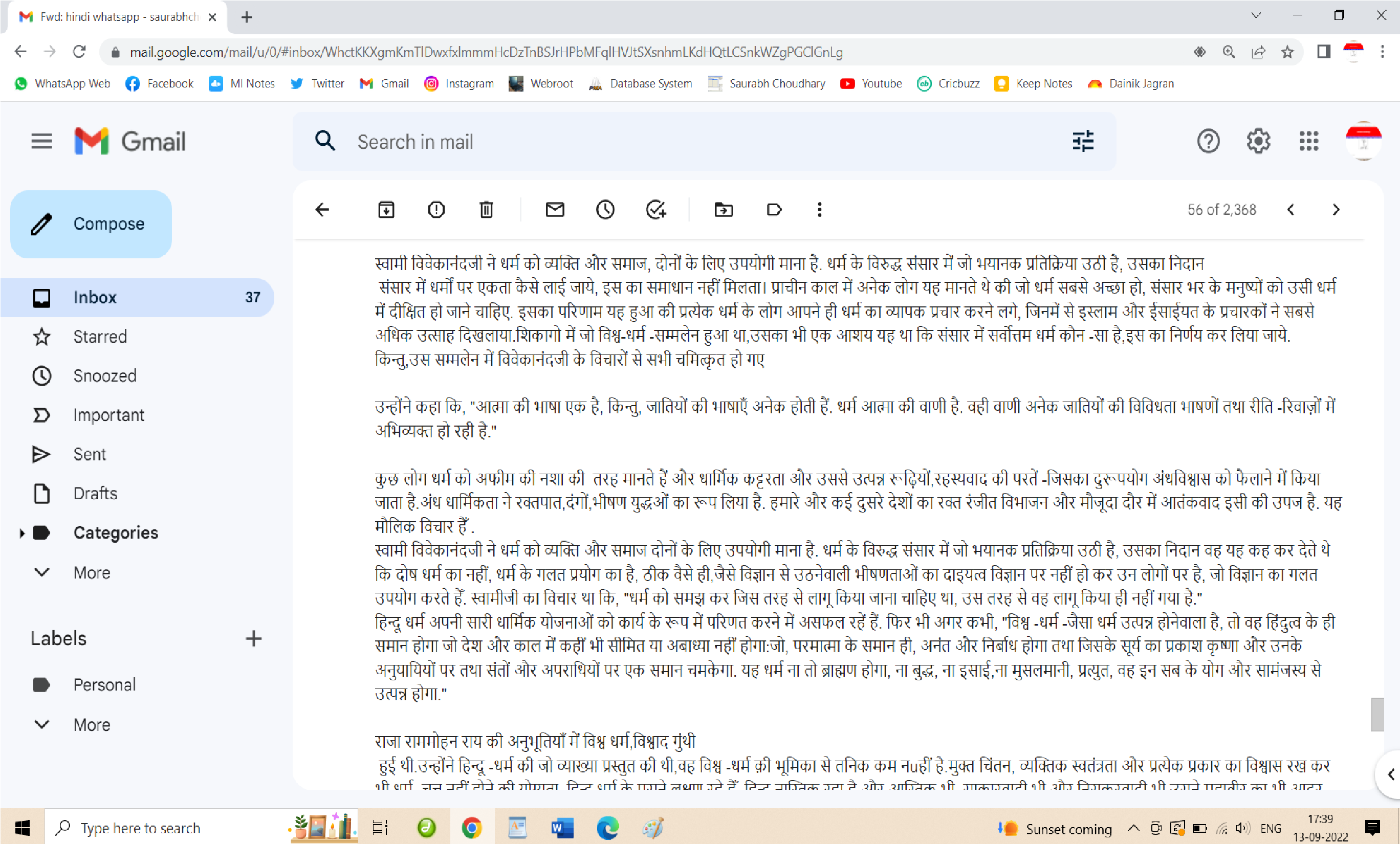Snooze this email with clock icon
The image size is (1400, 844).
[606, 210]
